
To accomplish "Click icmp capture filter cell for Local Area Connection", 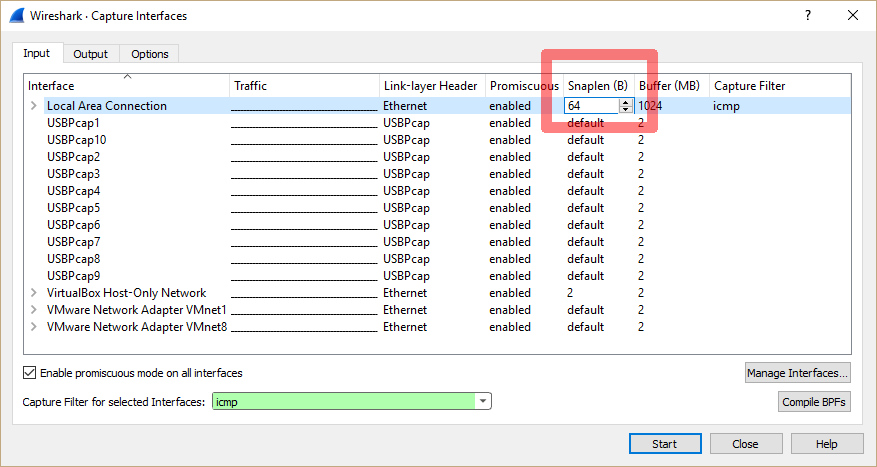I will [727, 106].
